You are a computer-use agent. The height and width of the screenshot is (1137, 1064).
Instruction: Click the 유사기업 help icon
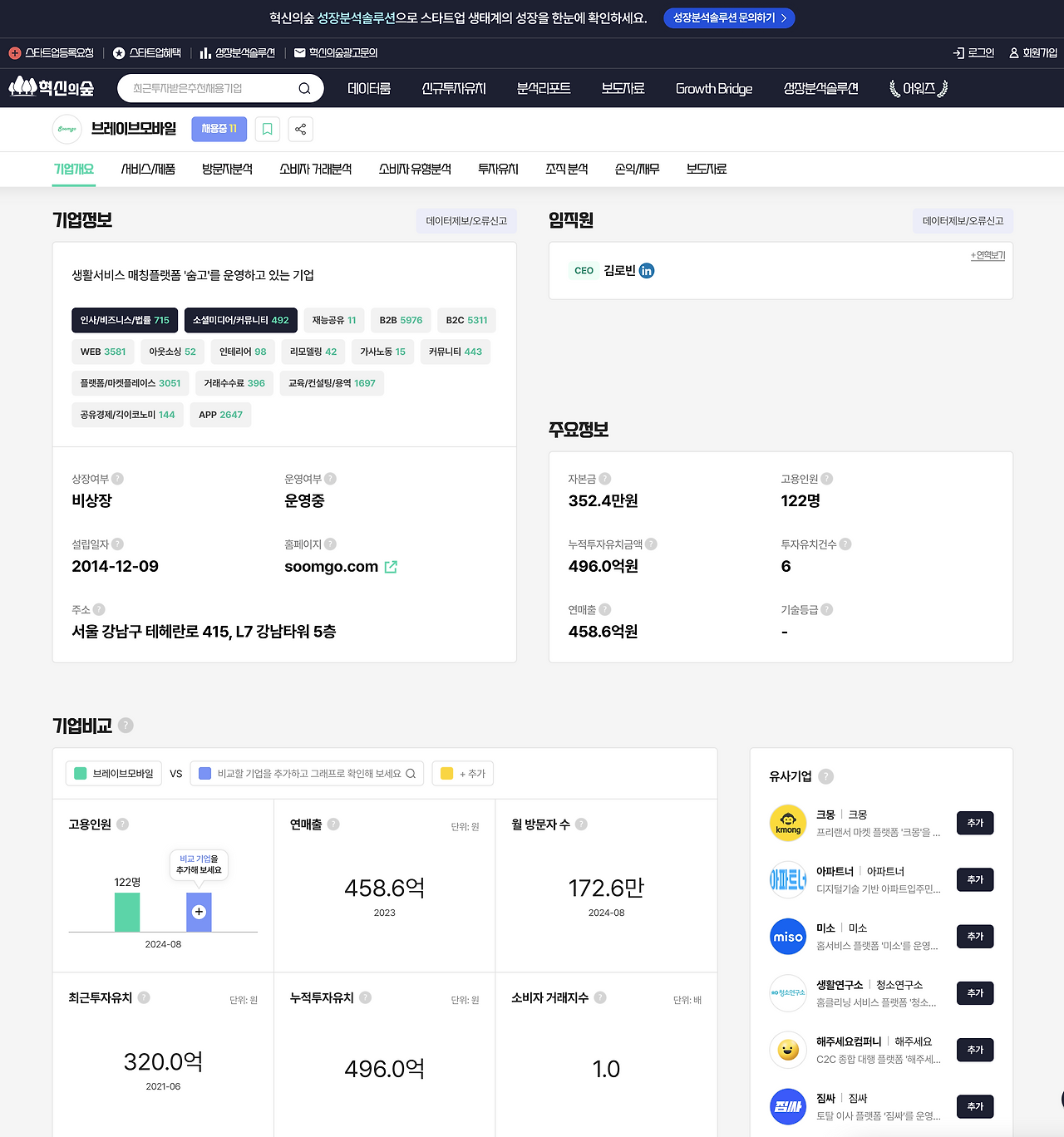coord(826,776)
